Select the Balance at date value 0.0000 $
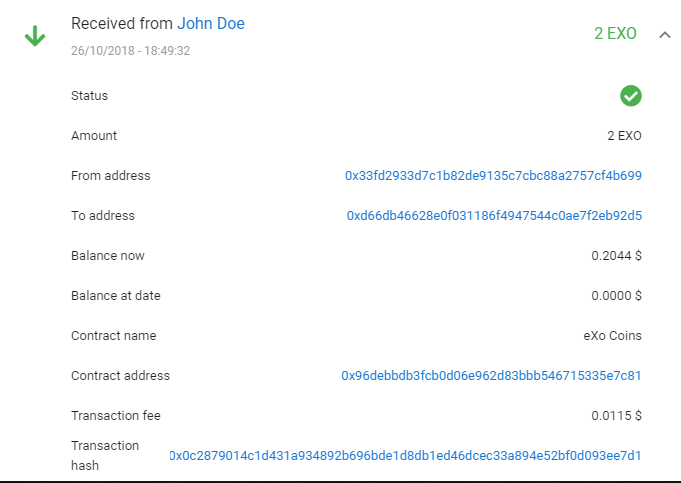 click(x=616, y=295)
